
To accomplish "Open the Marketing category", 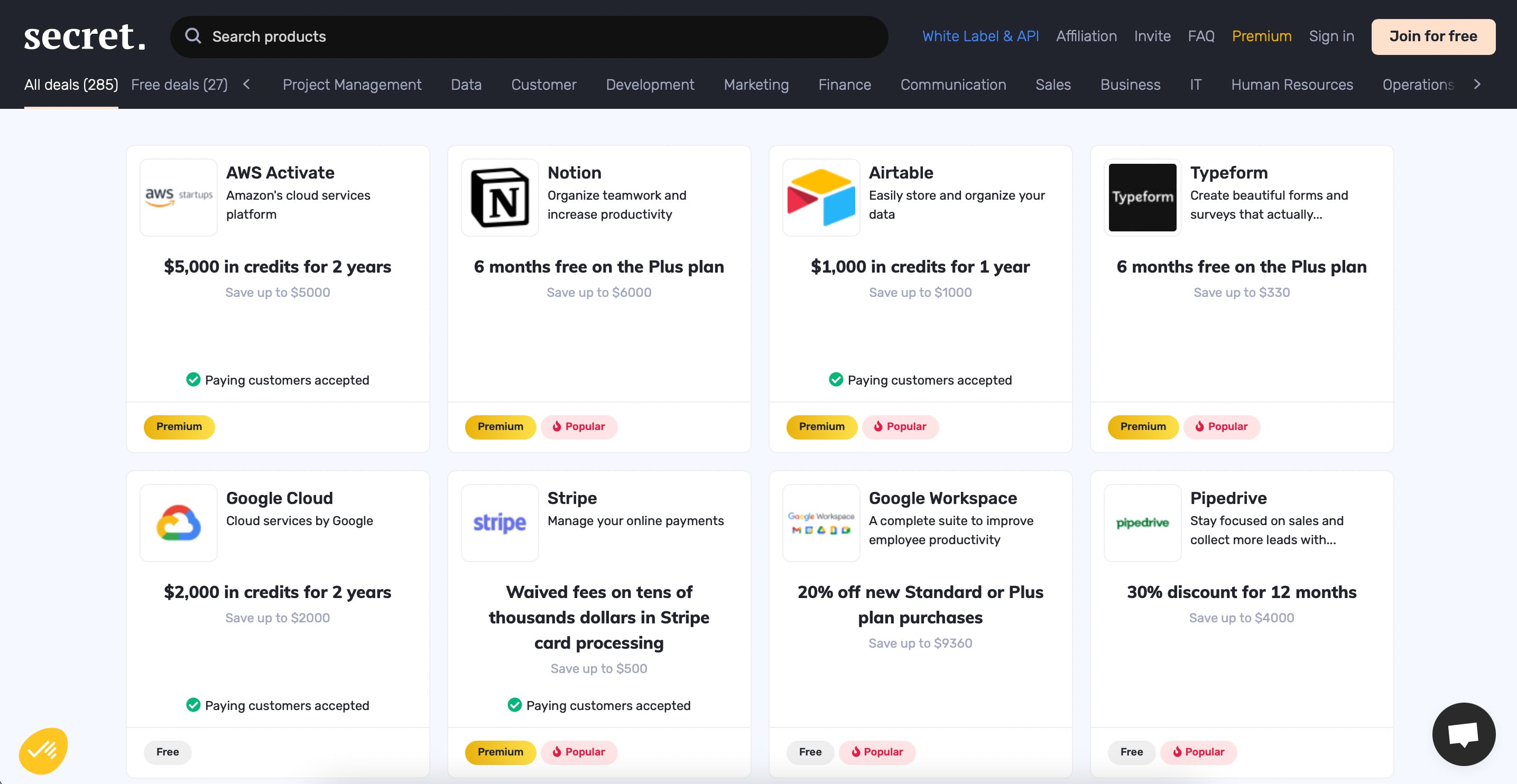I will point(756,85).
